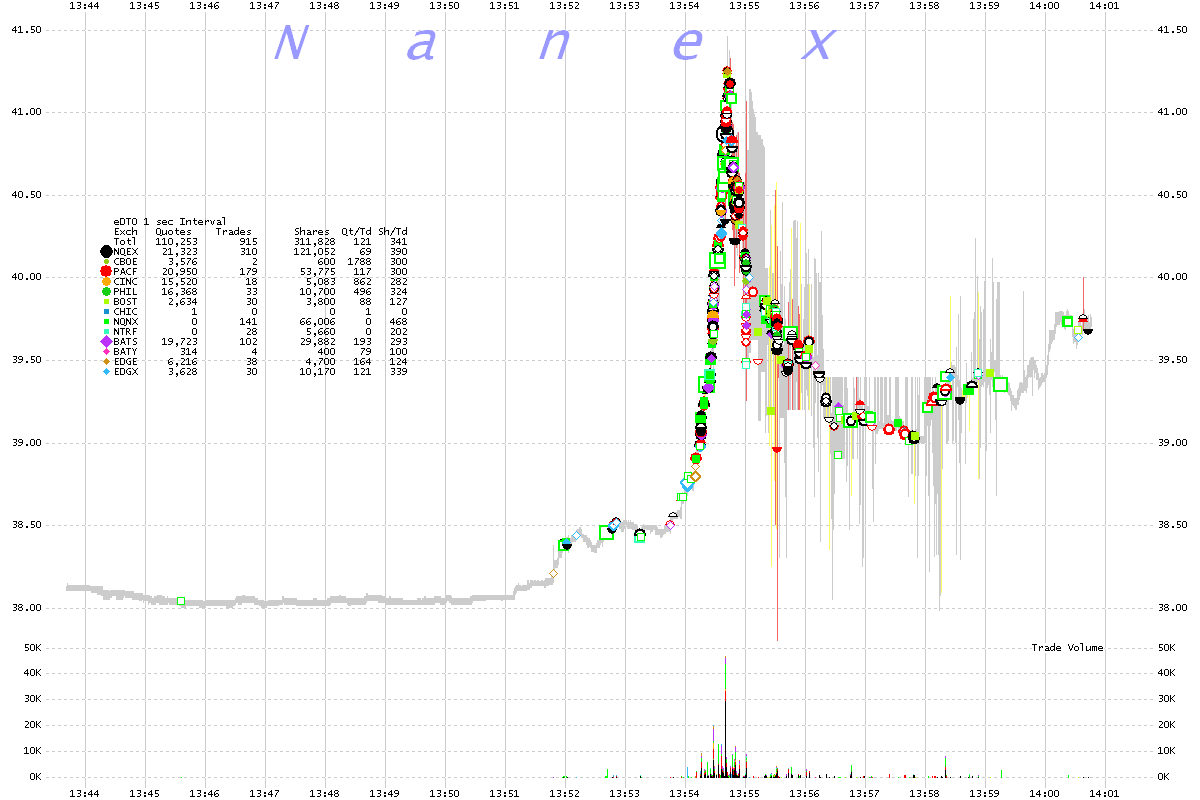Screen dimensions: 1200x800
Task: Click the light blue EDGX diamond
Action: coord(105,372)
